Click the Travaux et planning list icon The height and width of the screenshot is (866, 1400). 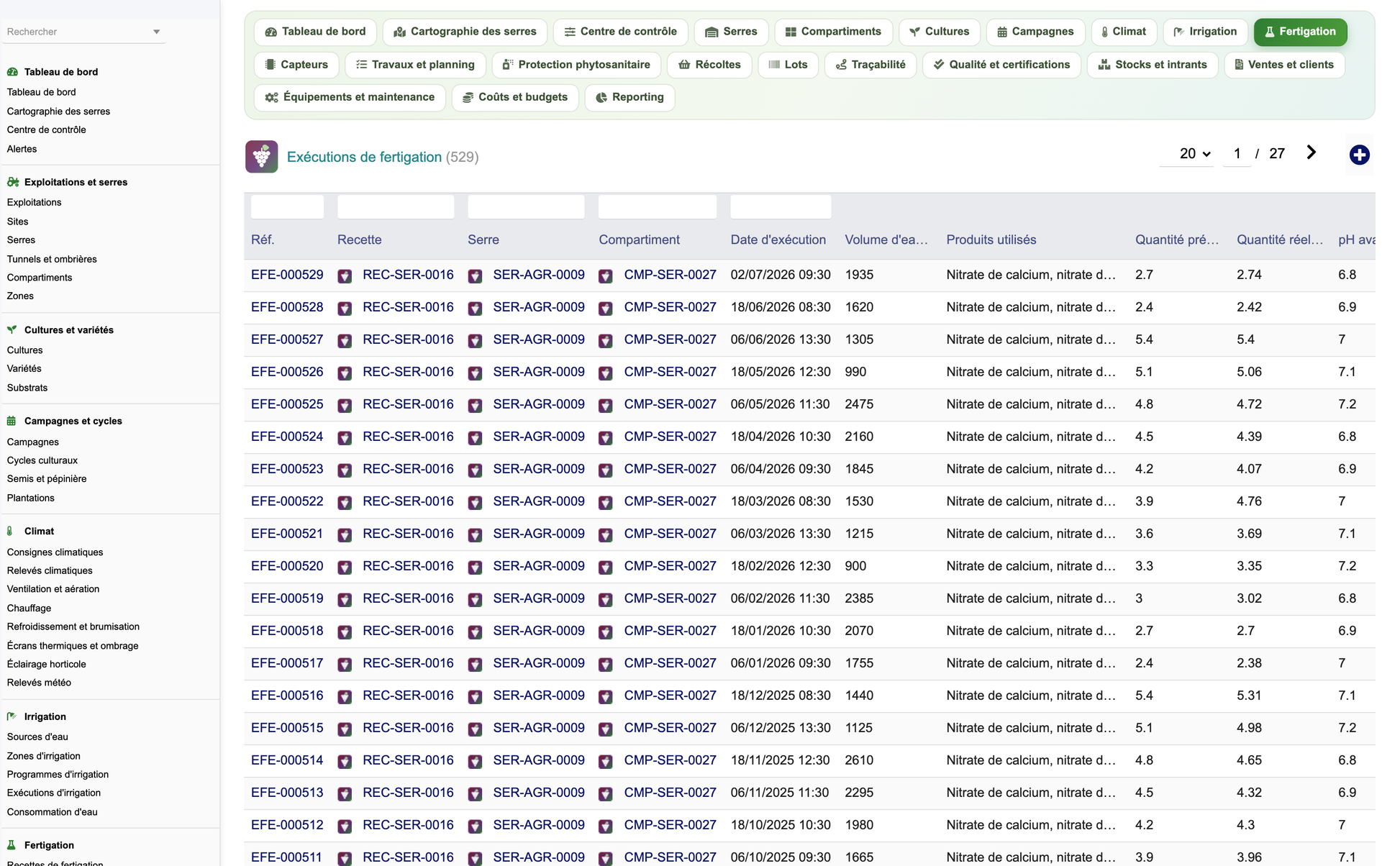pos(362,65)
